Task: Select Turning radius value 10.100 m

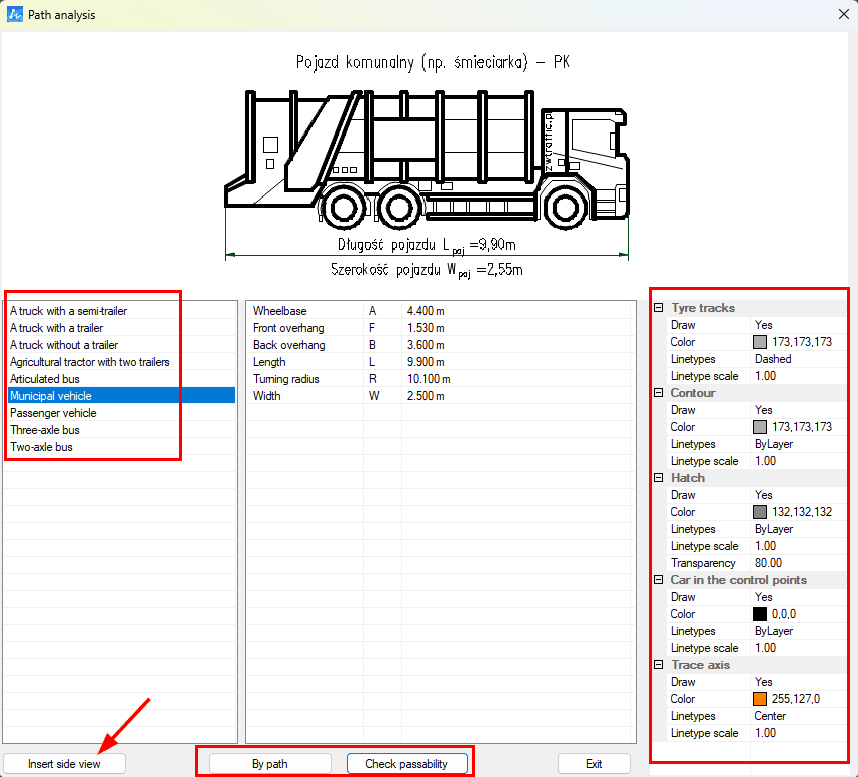Action: [x=428, y=379]
